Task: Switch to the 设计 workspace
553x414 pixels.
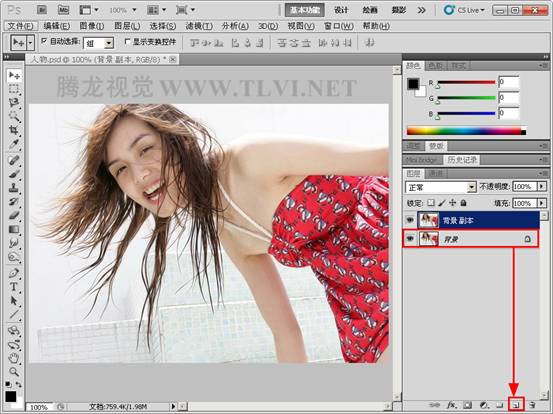Action: (341, 10)
